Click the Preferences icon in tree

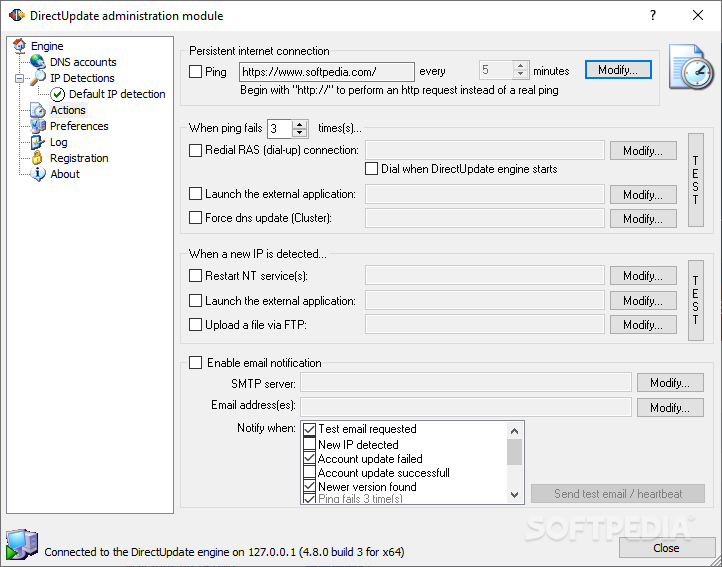(38, 126)
